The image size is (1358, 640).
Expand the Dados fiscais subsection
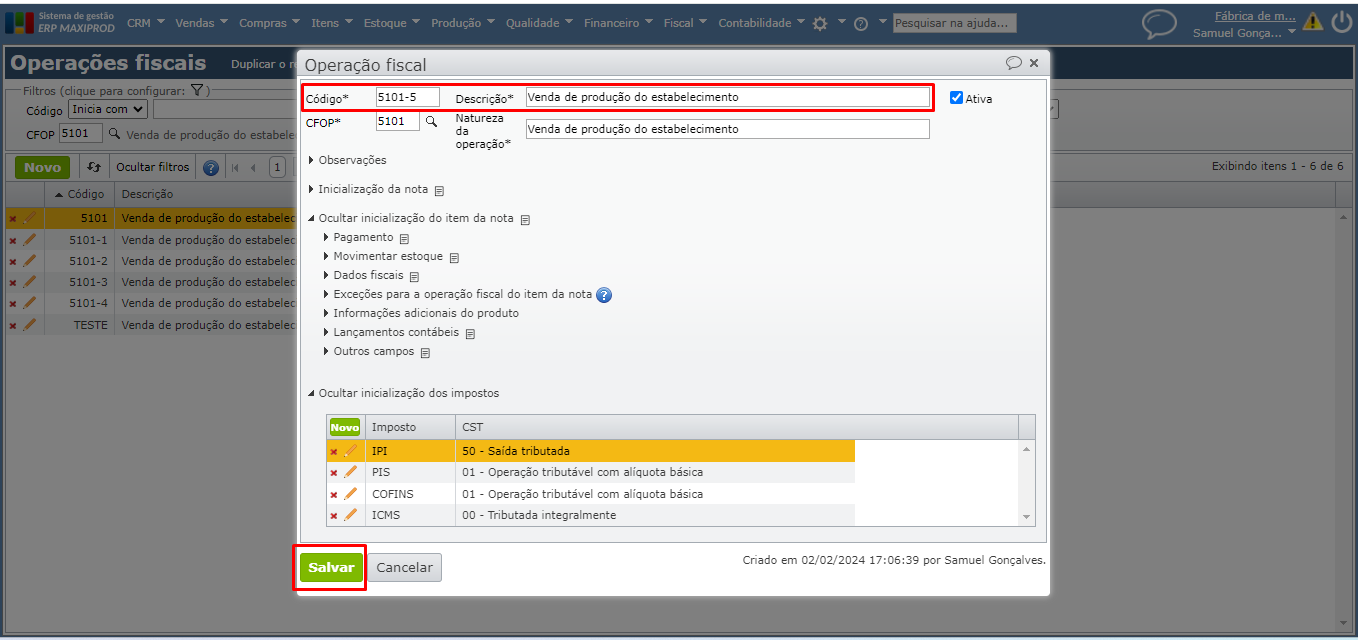click(363, 275)
